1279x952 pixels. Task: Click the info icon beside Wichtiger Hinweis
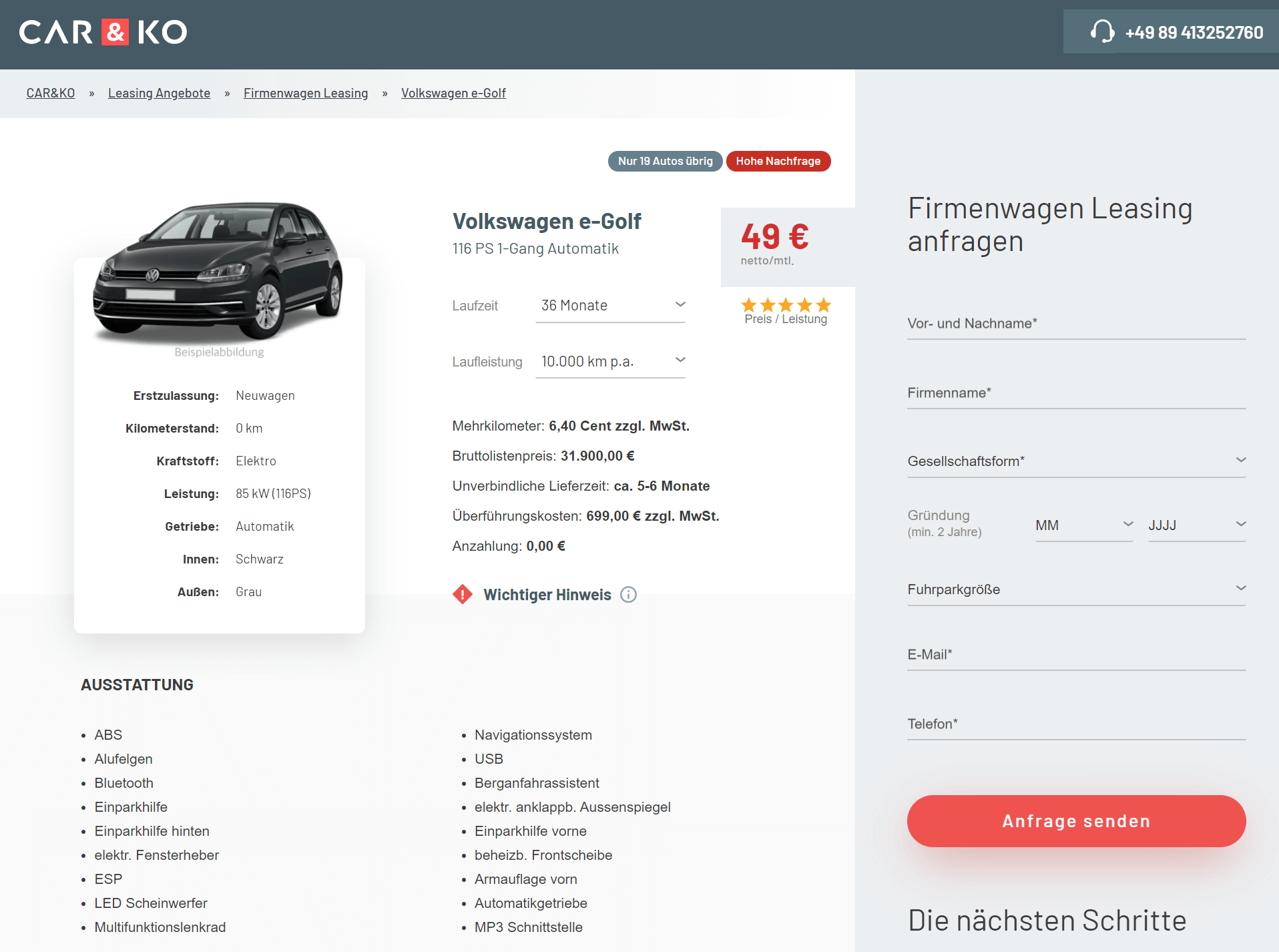628,594
